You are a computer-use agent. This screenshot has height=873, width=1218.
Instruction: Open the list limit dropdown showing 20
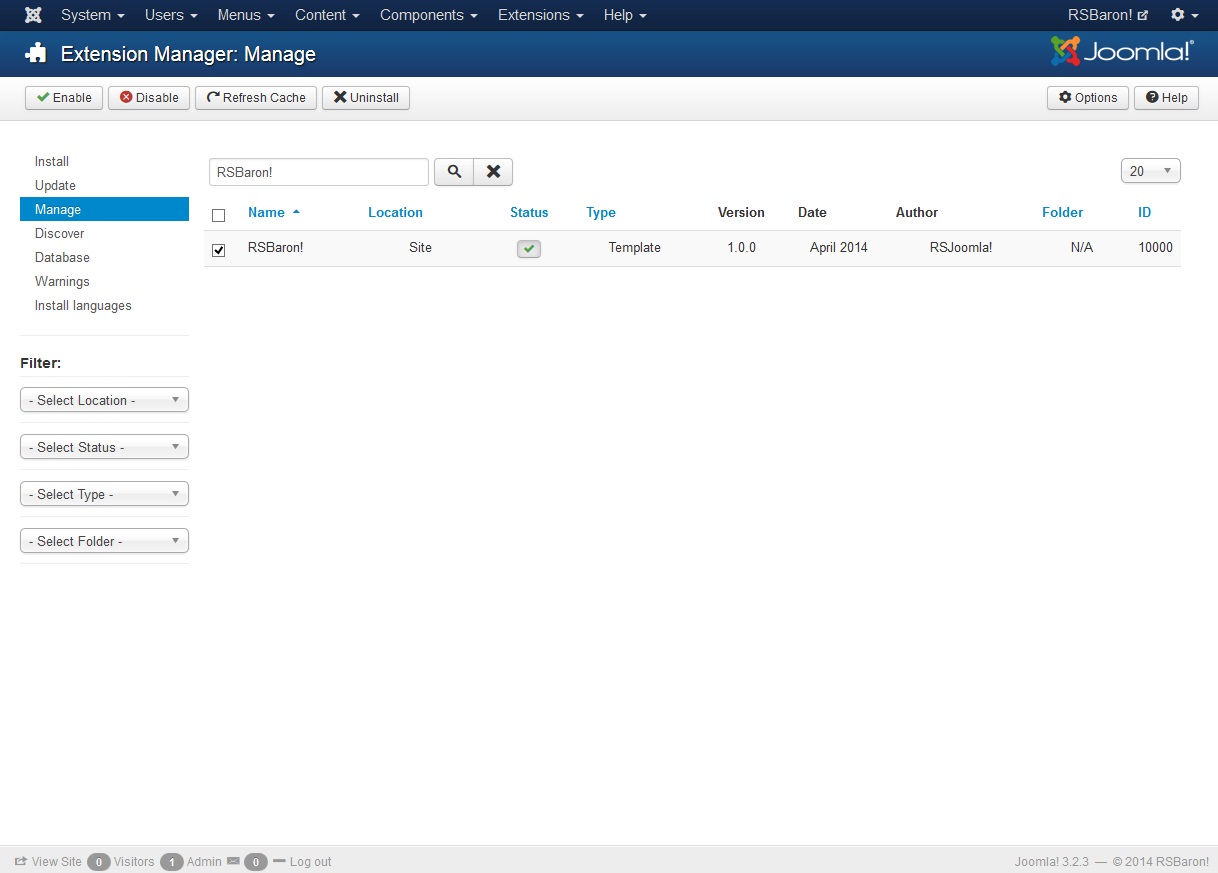click(x=1151, y=171)
